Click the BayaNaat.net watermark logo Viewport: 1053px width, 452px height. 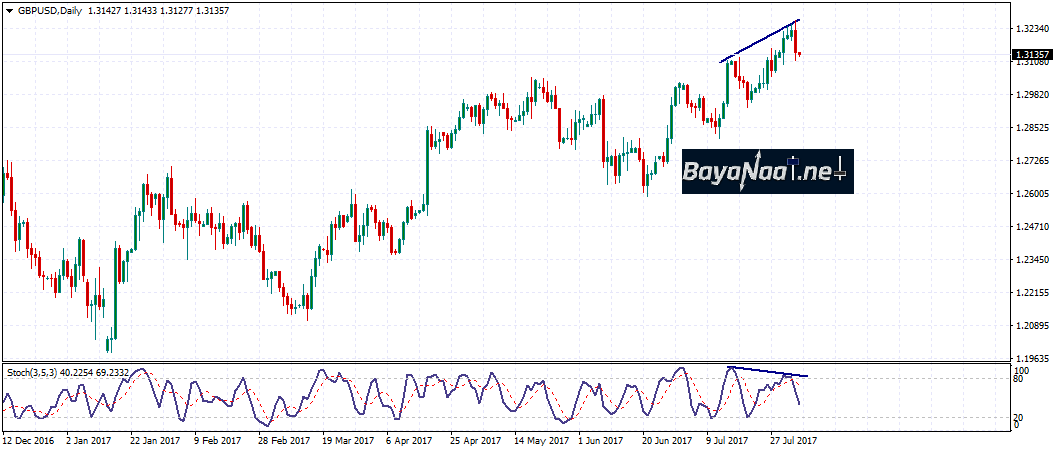coord(767,172)
